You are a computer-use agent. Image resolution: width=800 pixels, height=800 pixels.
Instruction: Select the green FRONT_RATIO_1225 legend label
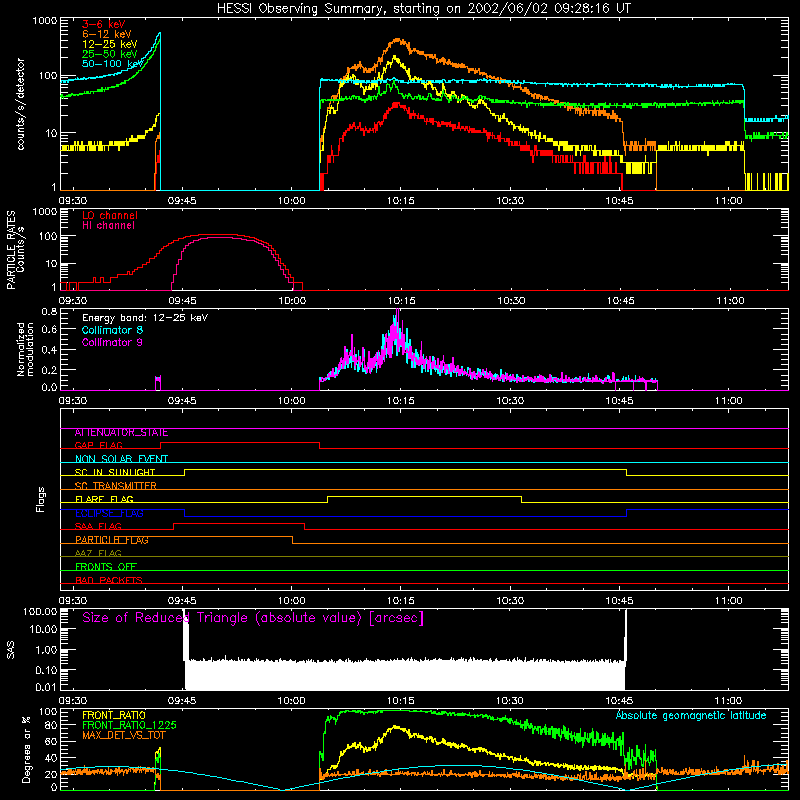[130, 725]
